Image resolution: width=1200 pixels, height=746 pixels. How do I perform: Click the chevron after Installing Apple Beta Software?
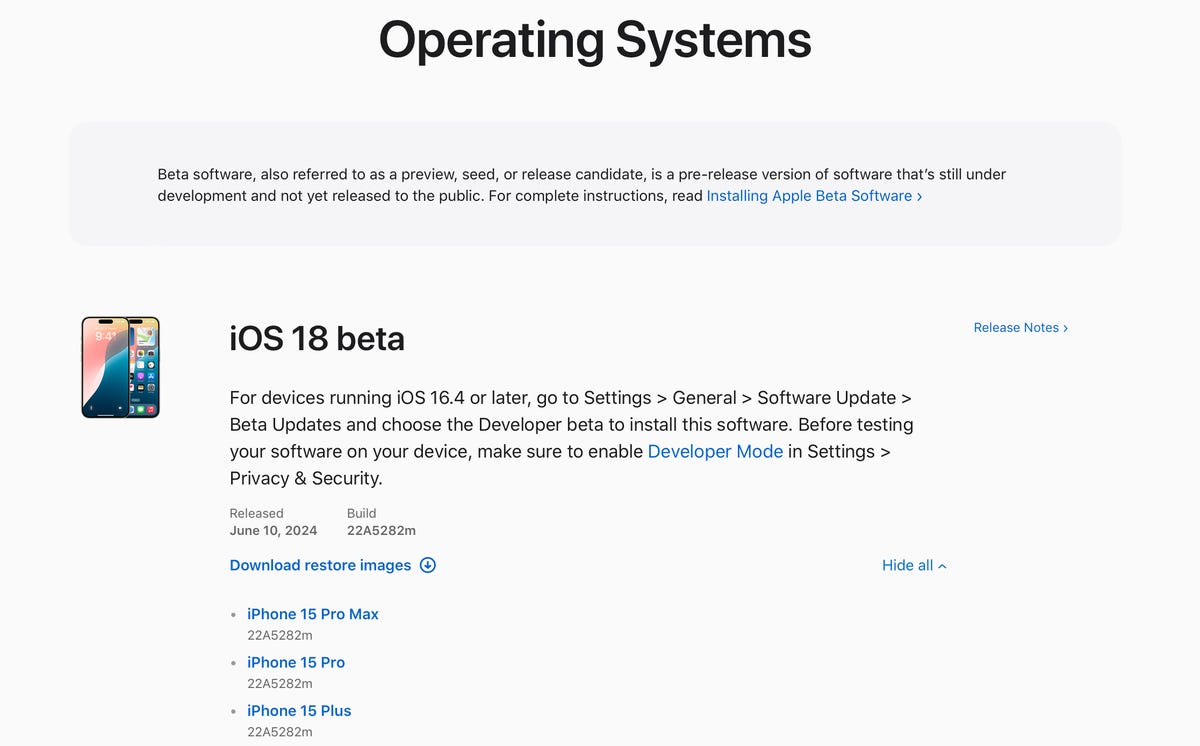pyautogui.click(x=917, y=195)
